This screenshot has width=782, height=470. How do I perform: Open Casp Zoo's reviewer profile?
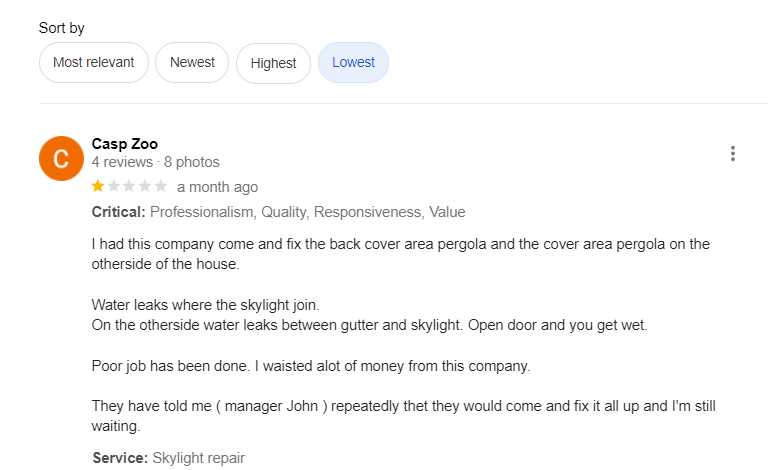125,143
